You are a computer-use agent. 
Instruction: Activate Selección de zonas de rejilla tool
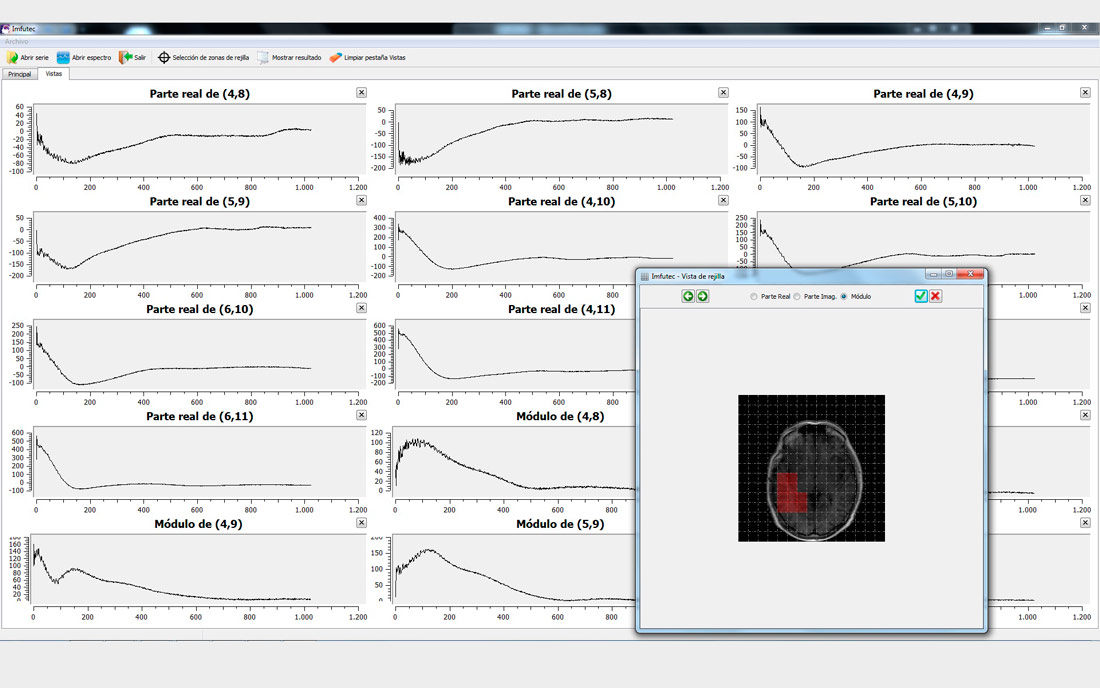pyautogui.click(x=164, y=58)
